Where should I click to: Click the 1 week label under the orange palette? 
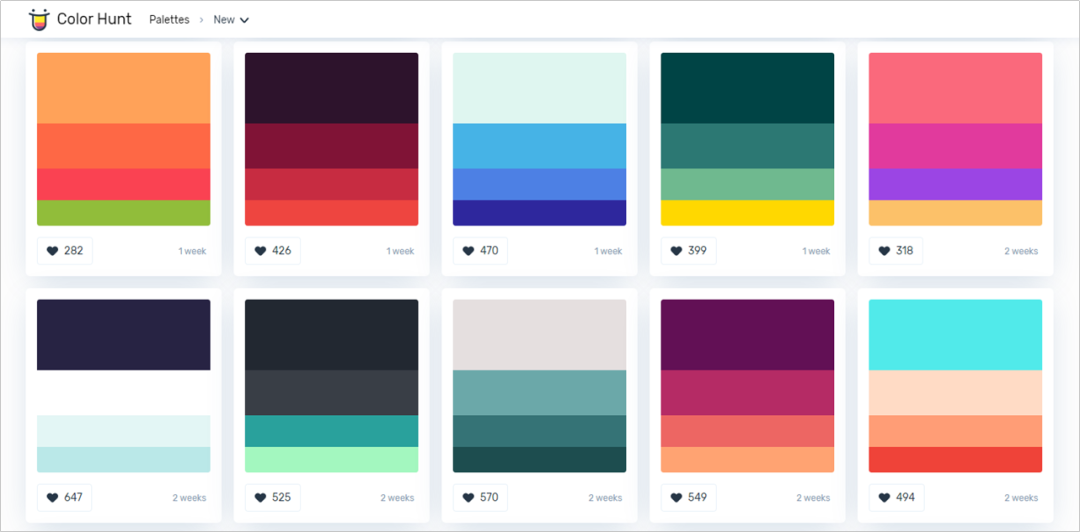192,252
